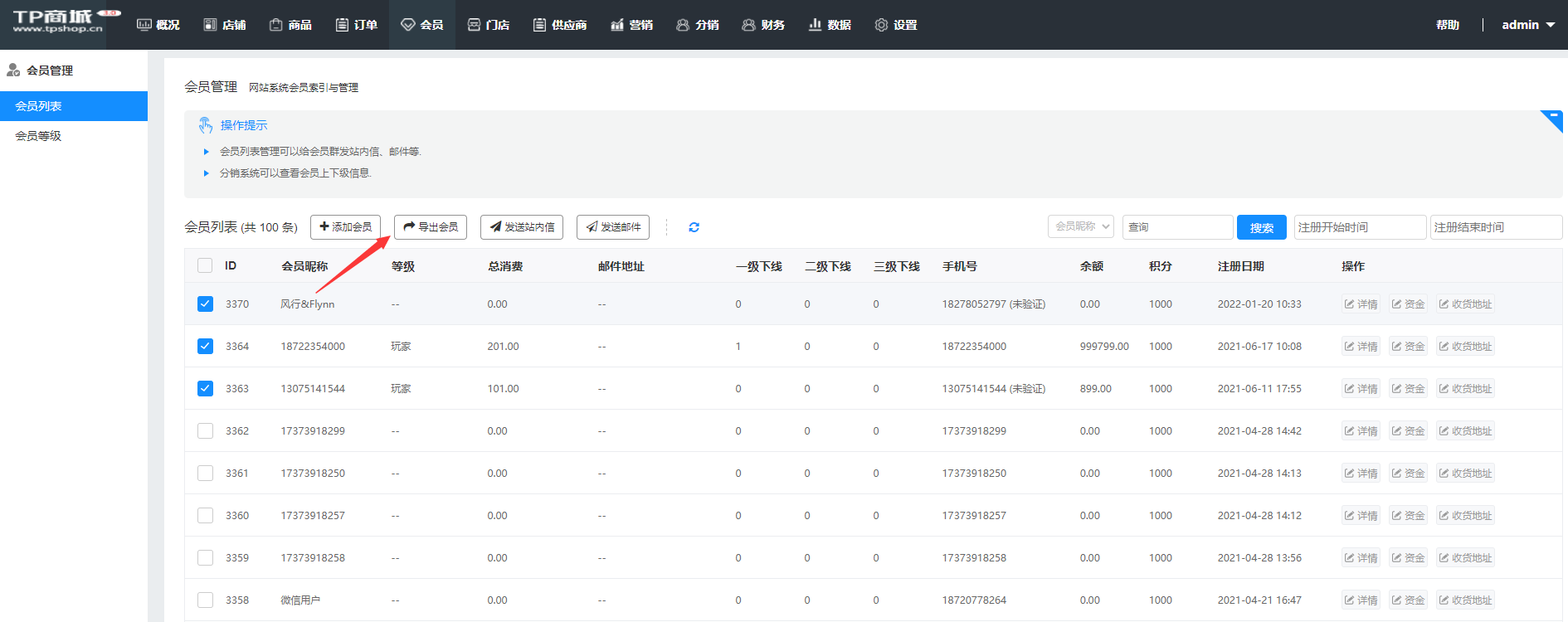Click the 发送站内信 paper plane button
Image resolution: width=1568 pixels, height=622 pixels.
521,227
